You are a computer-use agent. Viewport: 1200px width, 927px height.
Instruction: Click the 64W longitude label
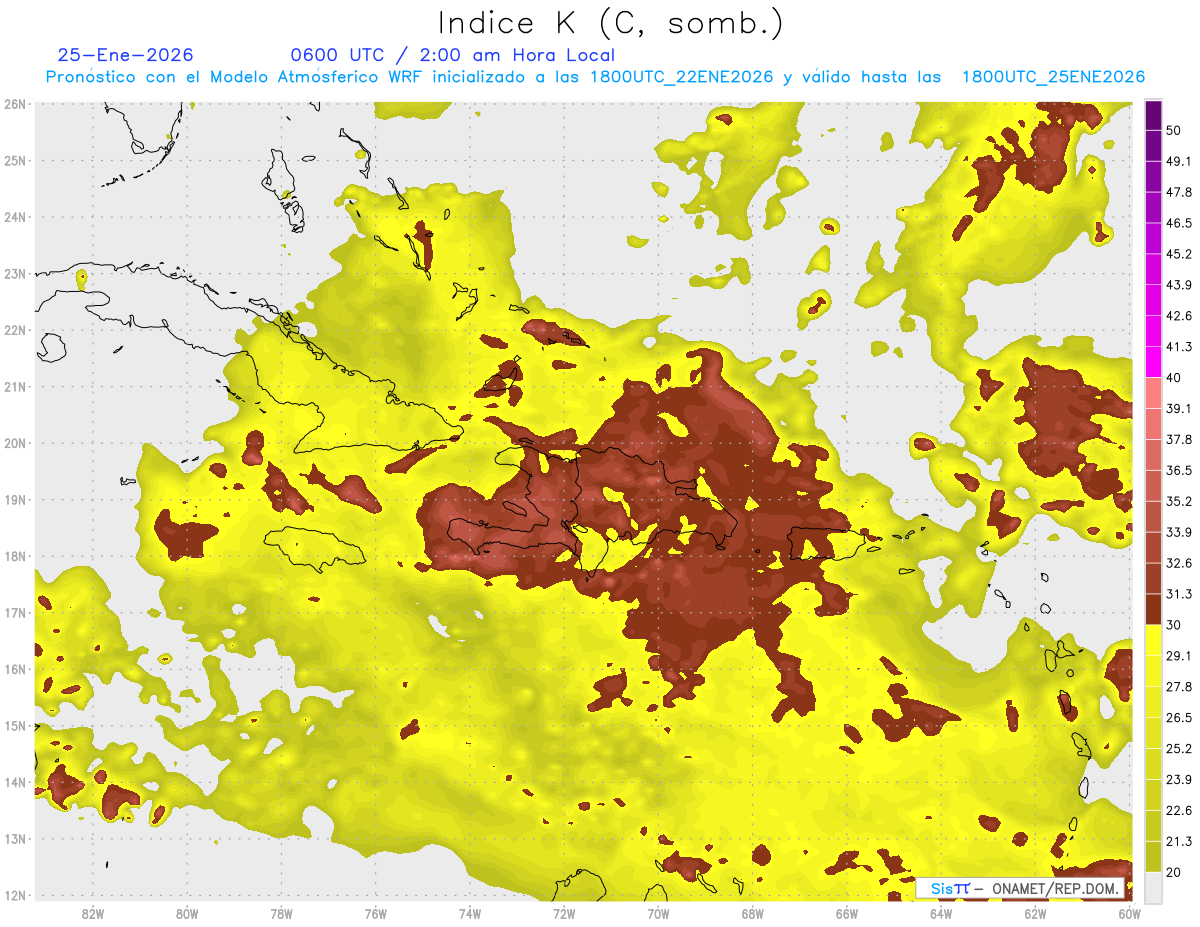click(941, 914)
